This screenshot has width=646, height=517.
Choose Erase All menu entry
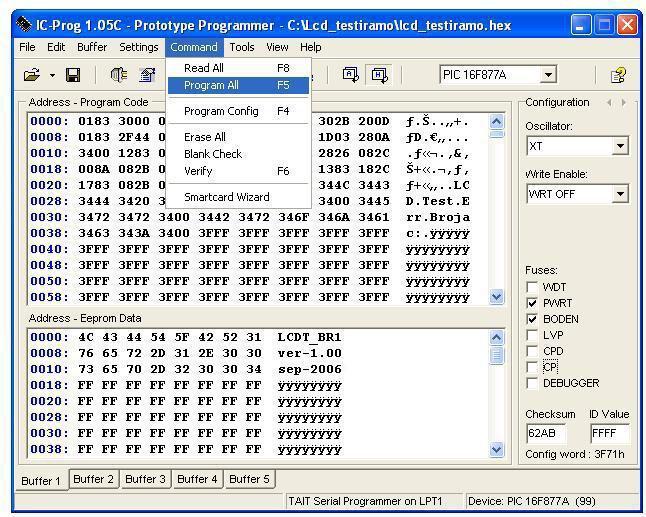click(238, 137)
